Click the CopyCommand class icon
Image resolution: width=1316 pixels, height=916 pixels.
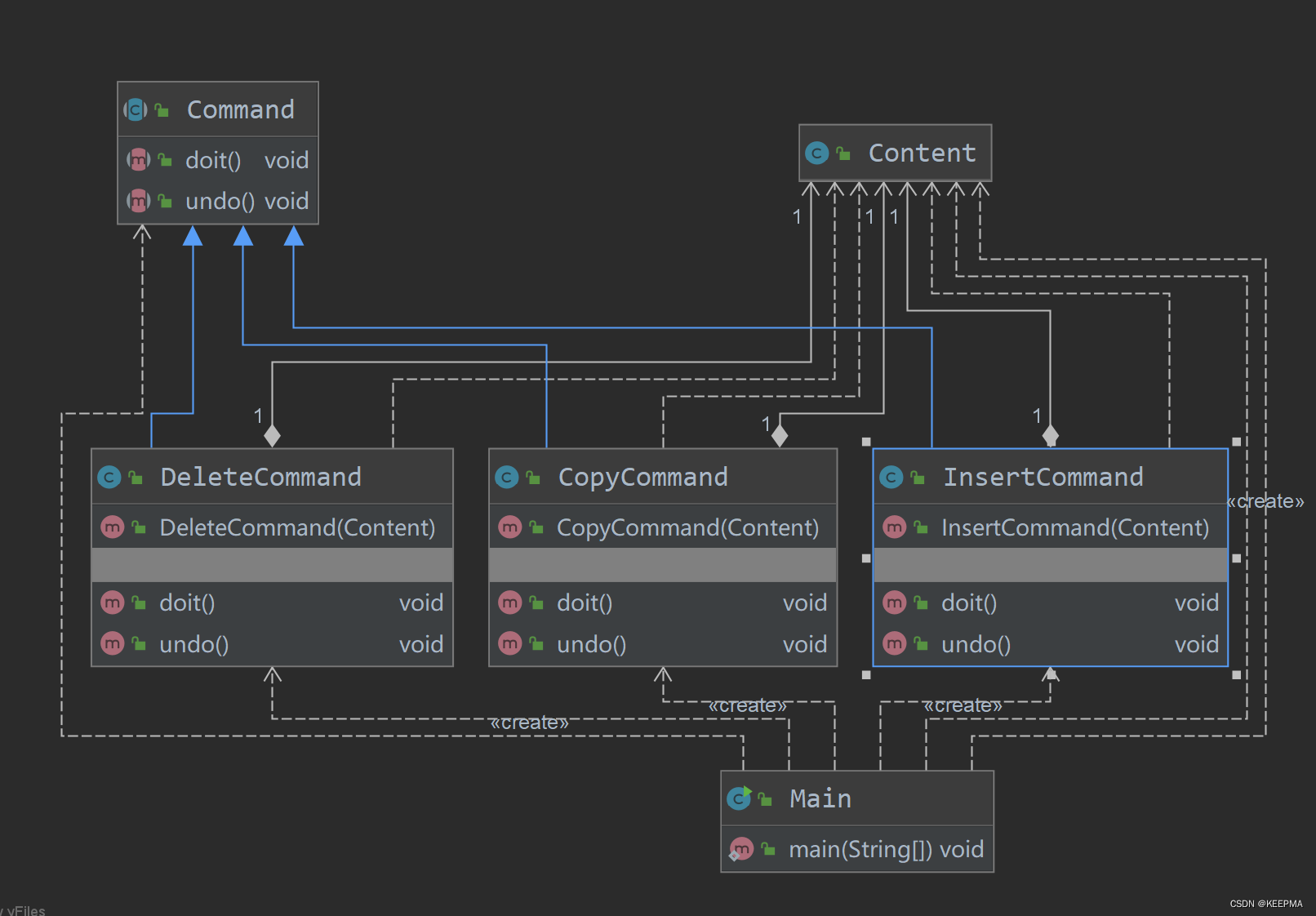tap(506, 477)
